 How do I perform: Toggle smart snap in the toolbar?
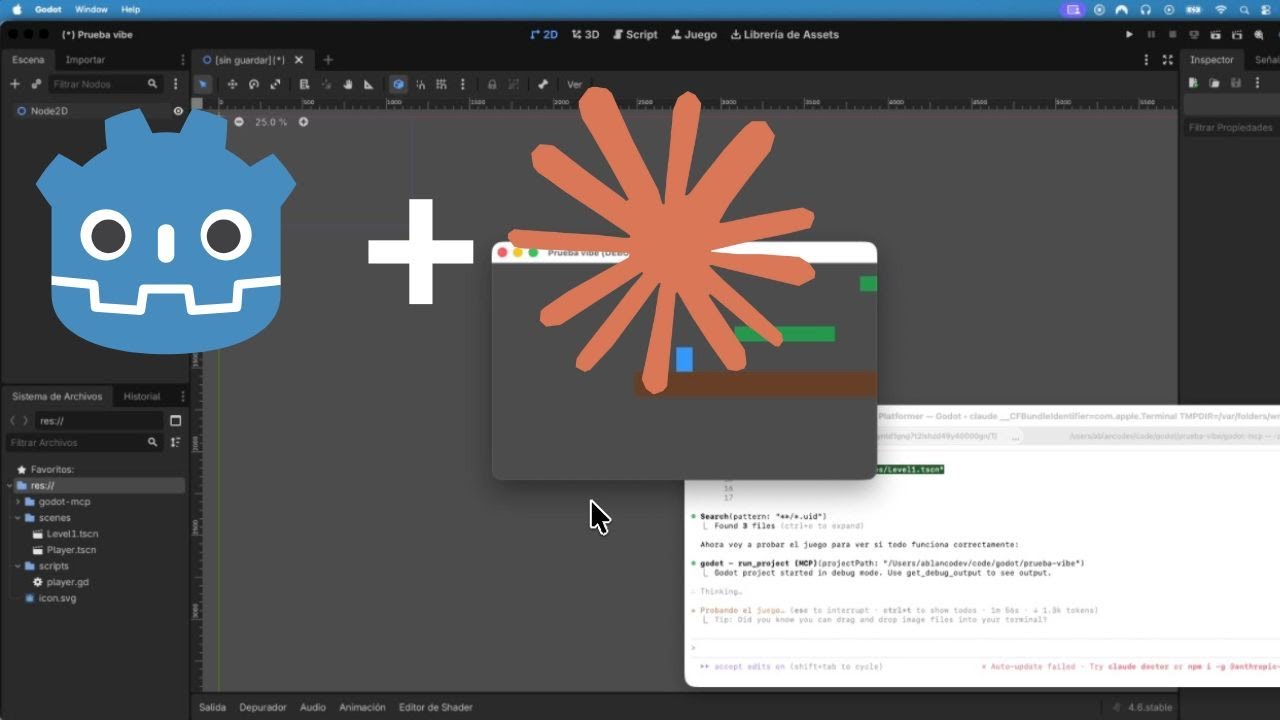coord(420,84)
